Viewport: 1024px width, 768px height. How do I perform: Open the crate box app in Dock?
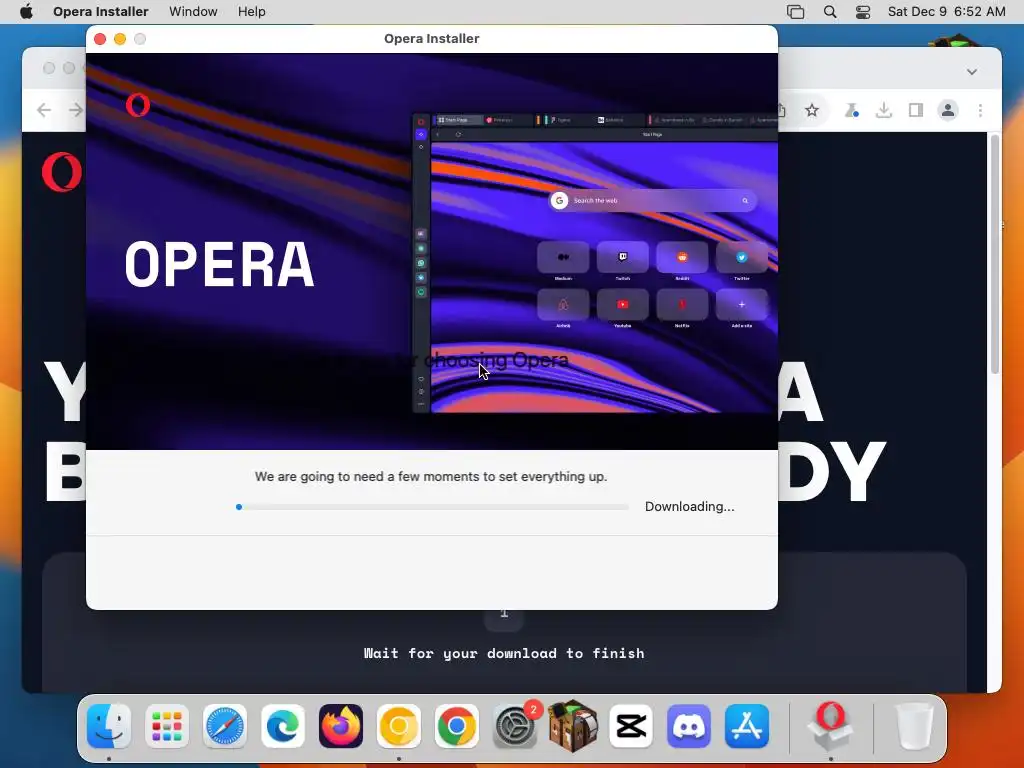coord(573,726)
